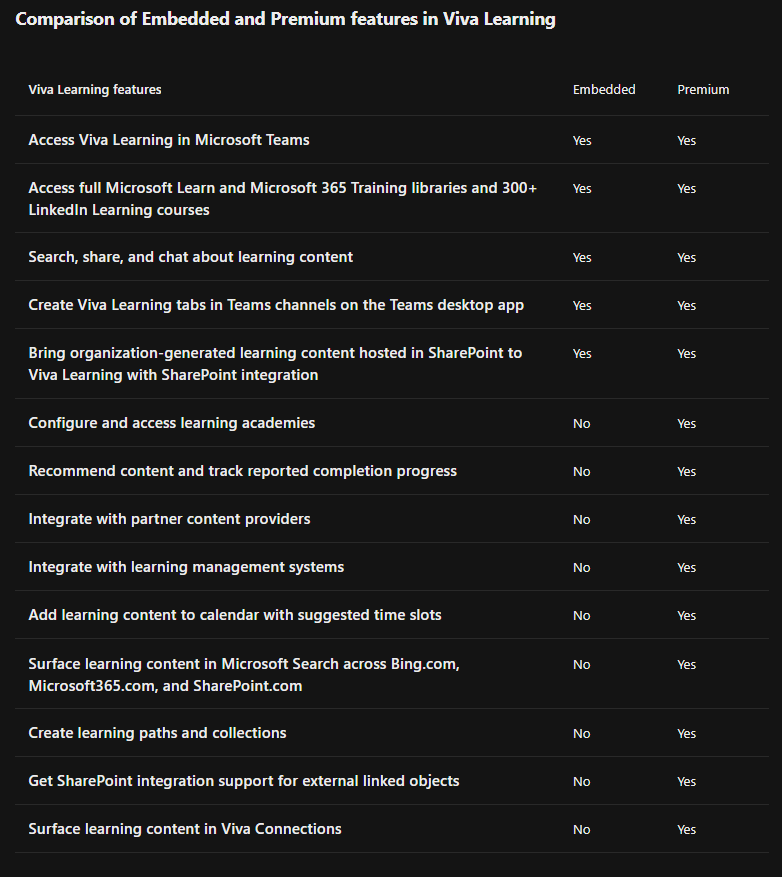Click the Embedded column header
Viewport: 782px width, 877px height.
tap(604, 89)
